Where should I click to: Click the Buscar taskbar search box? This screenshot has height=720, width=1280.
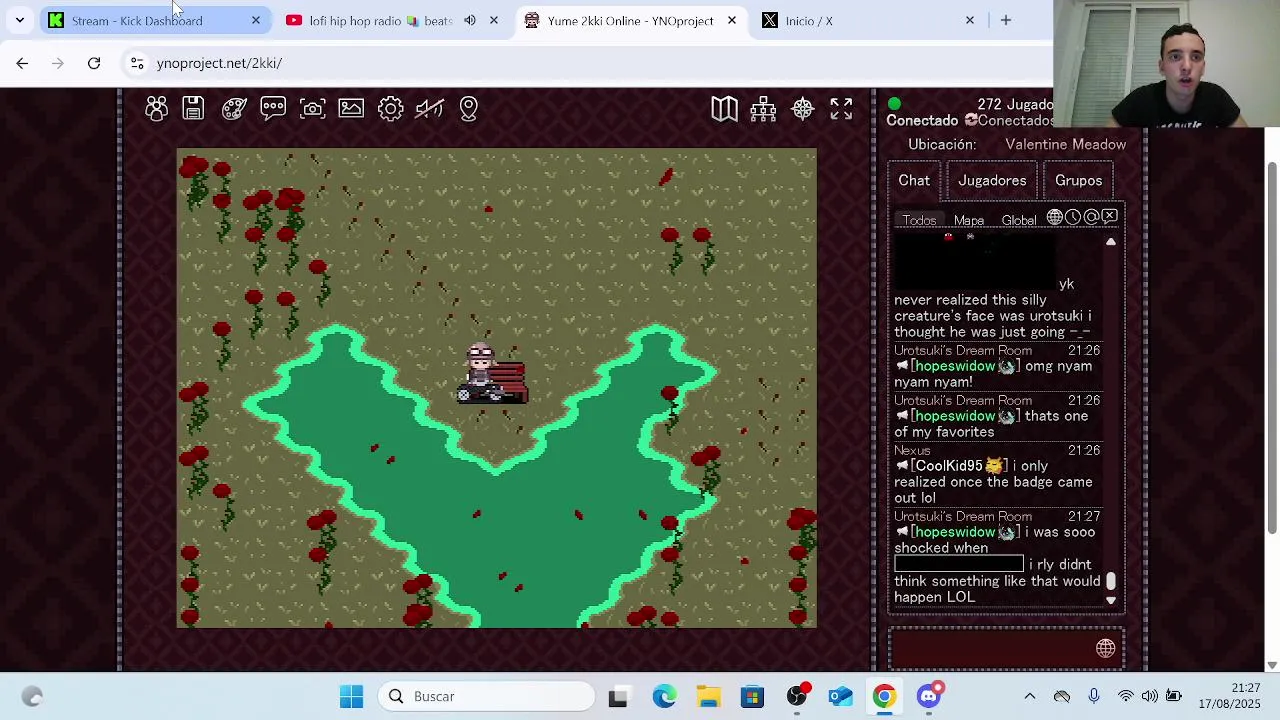[x=486, y=697]
